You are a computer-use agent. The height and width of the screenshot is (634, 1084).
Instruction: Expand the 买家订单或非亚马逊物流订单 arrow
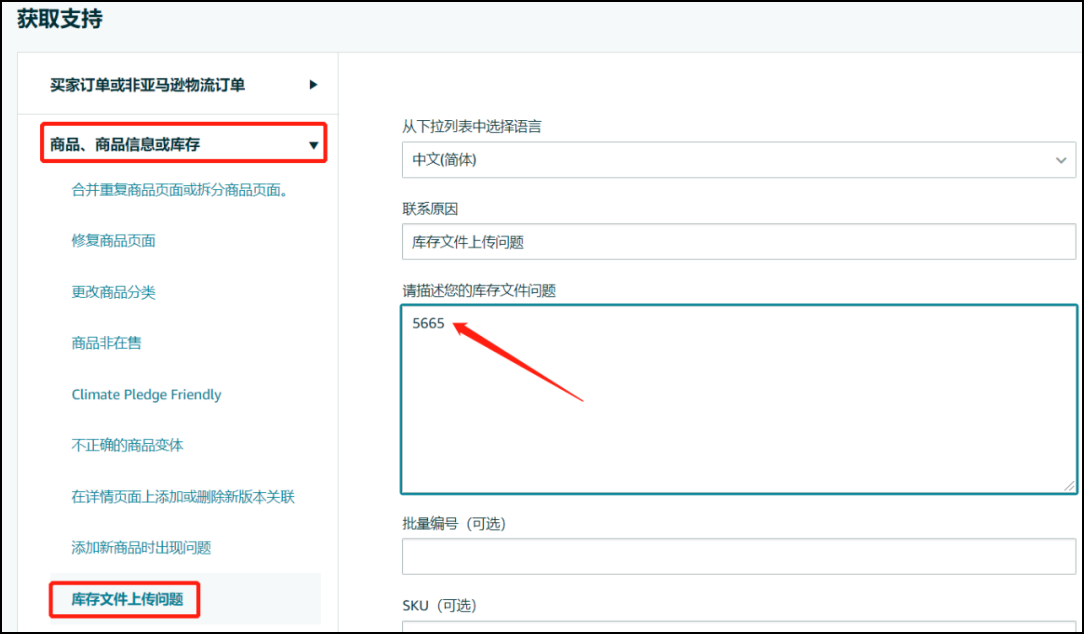pos(313,85)
